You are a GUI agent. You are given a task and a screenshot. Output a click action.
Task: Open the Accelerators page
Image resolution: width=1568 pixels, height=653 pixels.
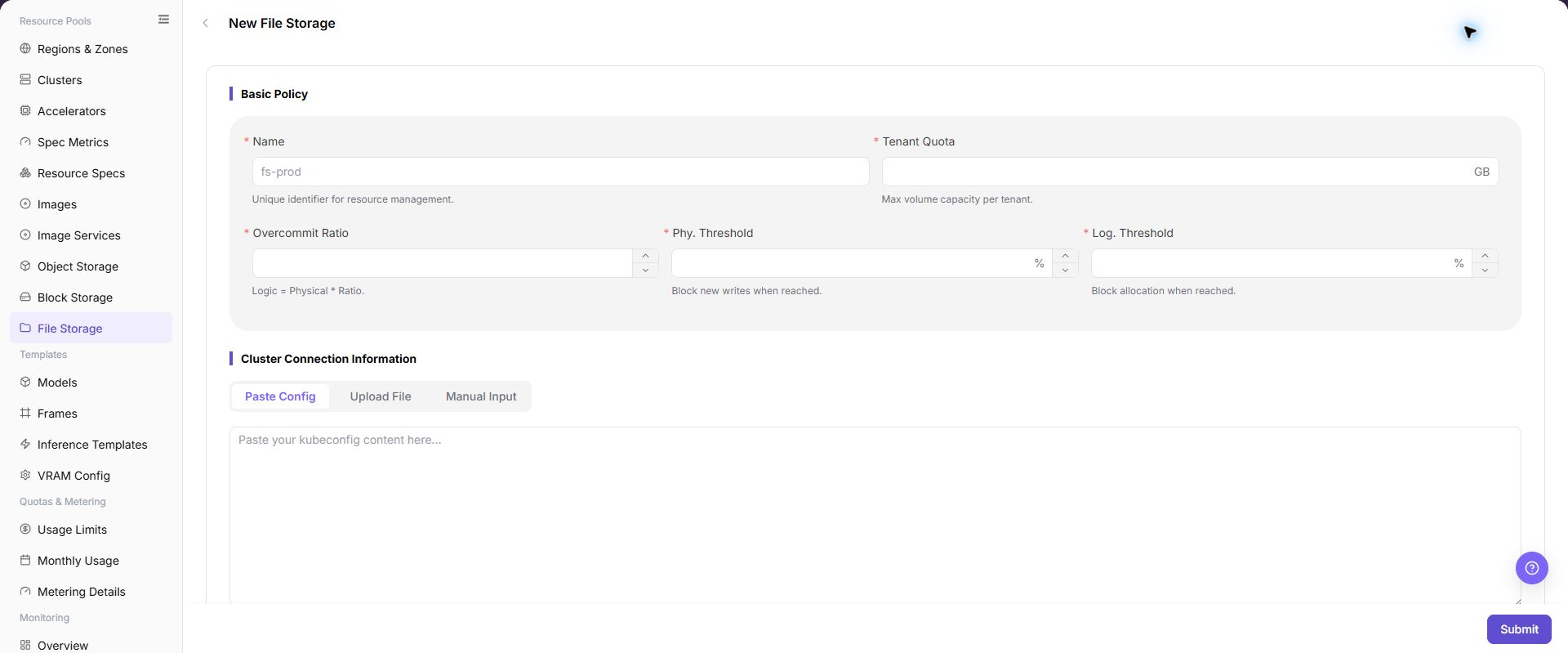[91, 111]
